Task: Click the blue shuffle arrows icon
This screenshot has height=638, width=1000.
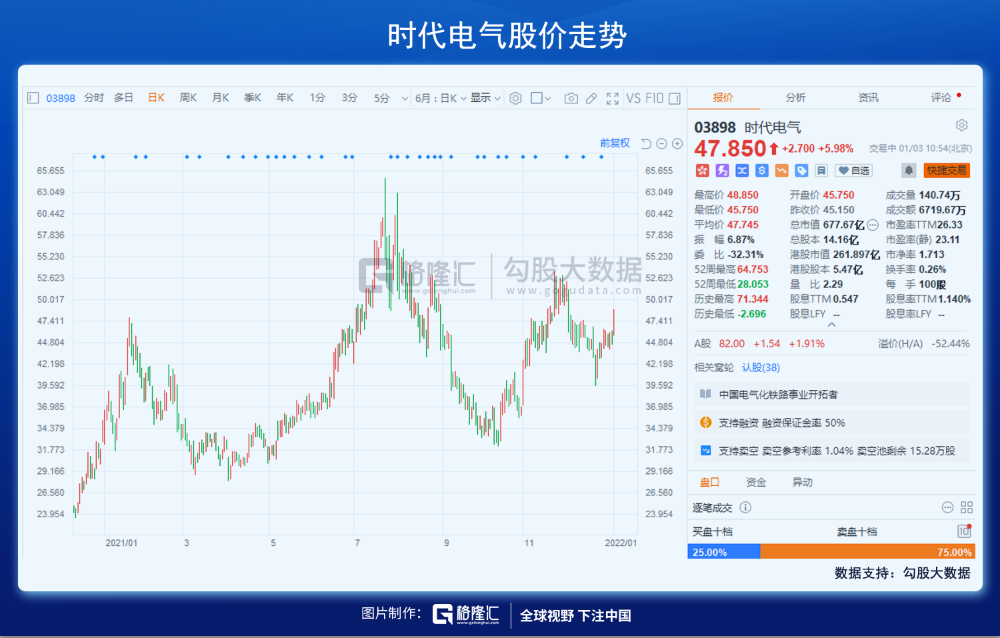Action: coord(742,170)
